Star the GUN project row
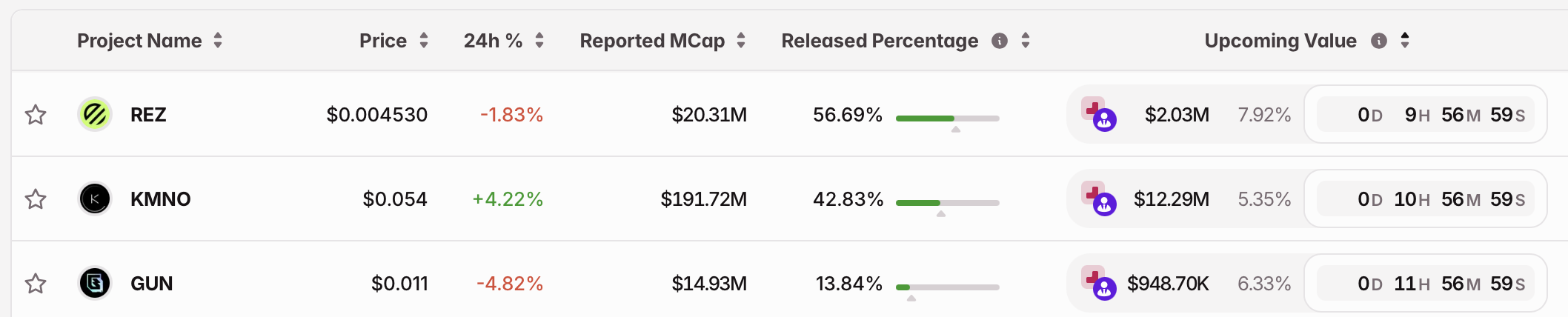 (36, 284)
